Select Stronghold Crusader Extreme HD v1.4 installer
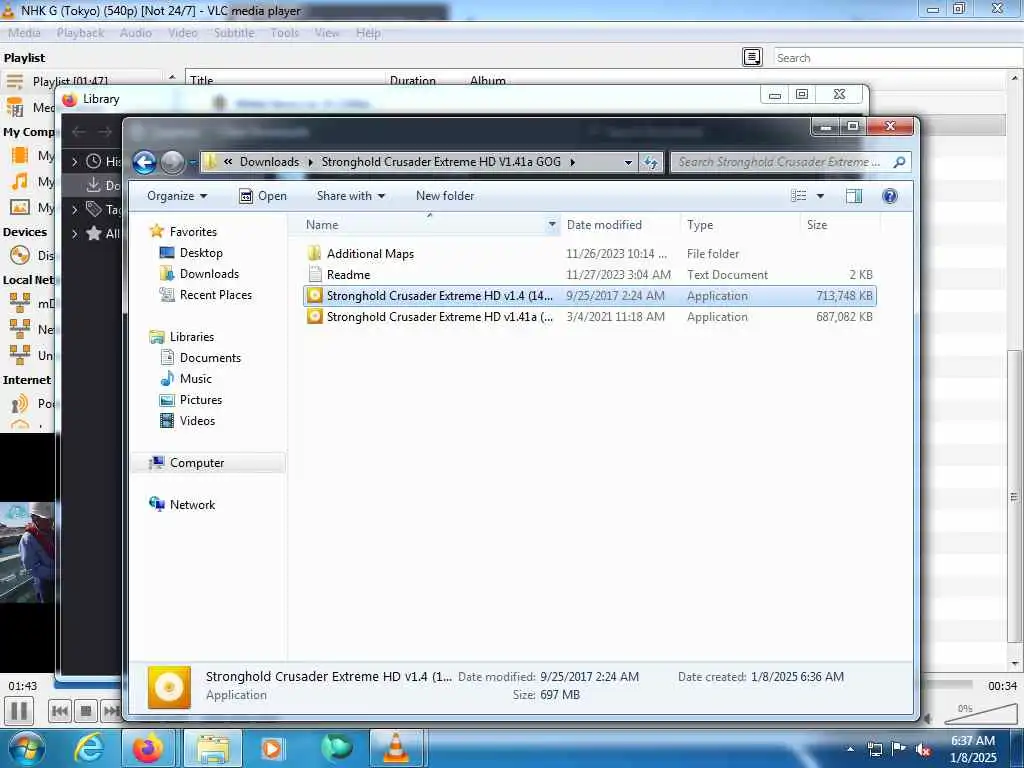1024x768 pixels. click(590, 296)
